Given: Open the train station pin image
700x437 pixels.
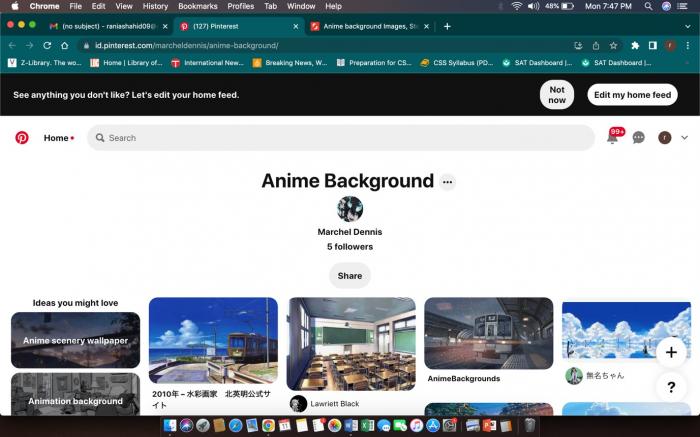Looking at the screenshot, I should click(x=488, y=333).
